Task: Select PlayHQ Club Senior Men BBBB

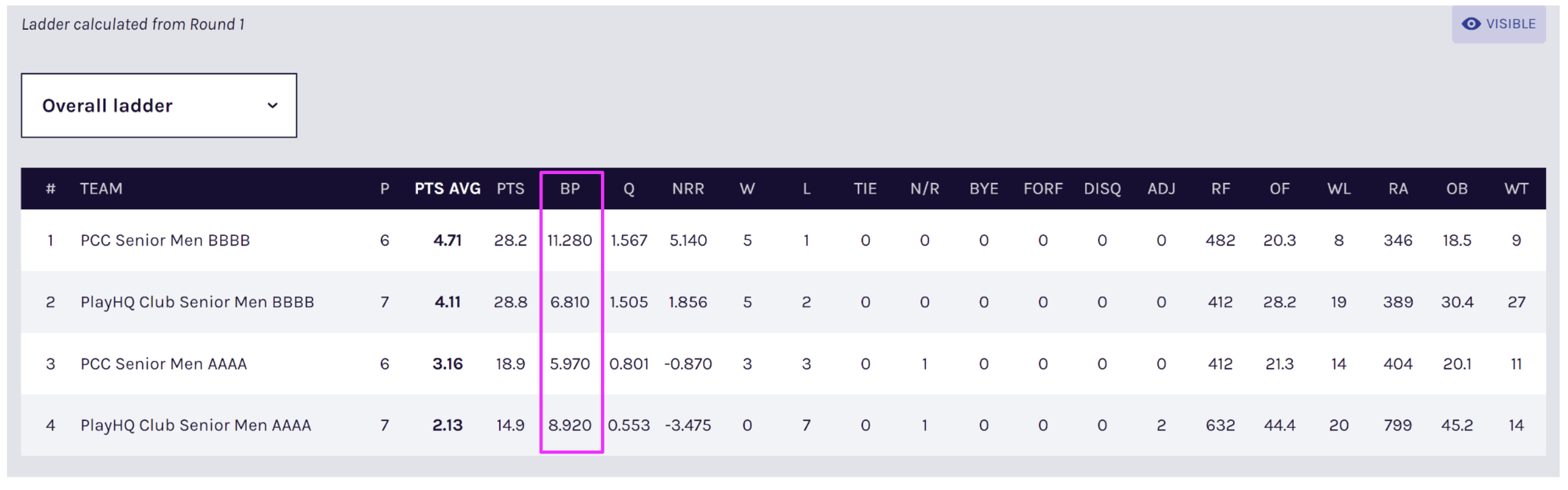Action: (x=197, y=302)
